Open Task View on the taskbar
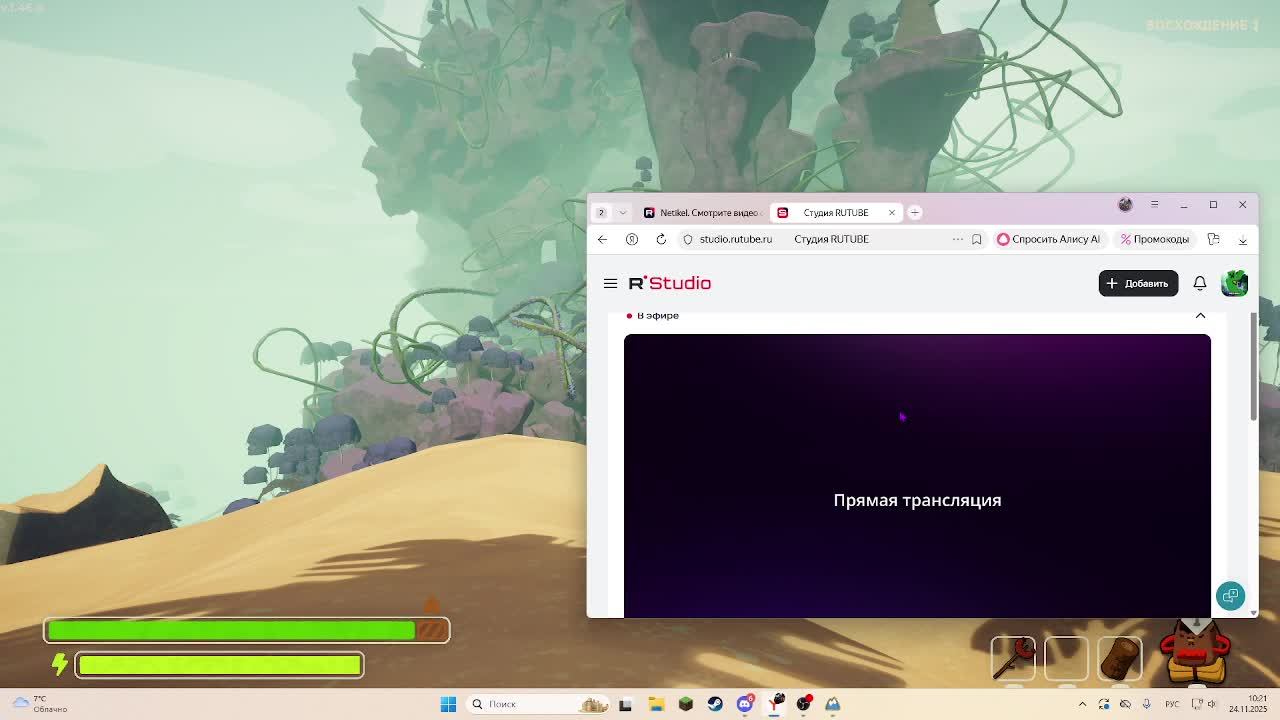The image size is (1280, 720). [625, 704]
